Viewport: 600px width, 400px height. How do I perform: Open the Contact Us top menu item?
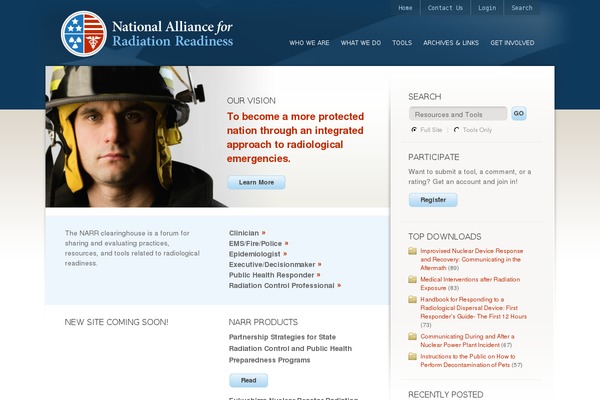point(445,8)
